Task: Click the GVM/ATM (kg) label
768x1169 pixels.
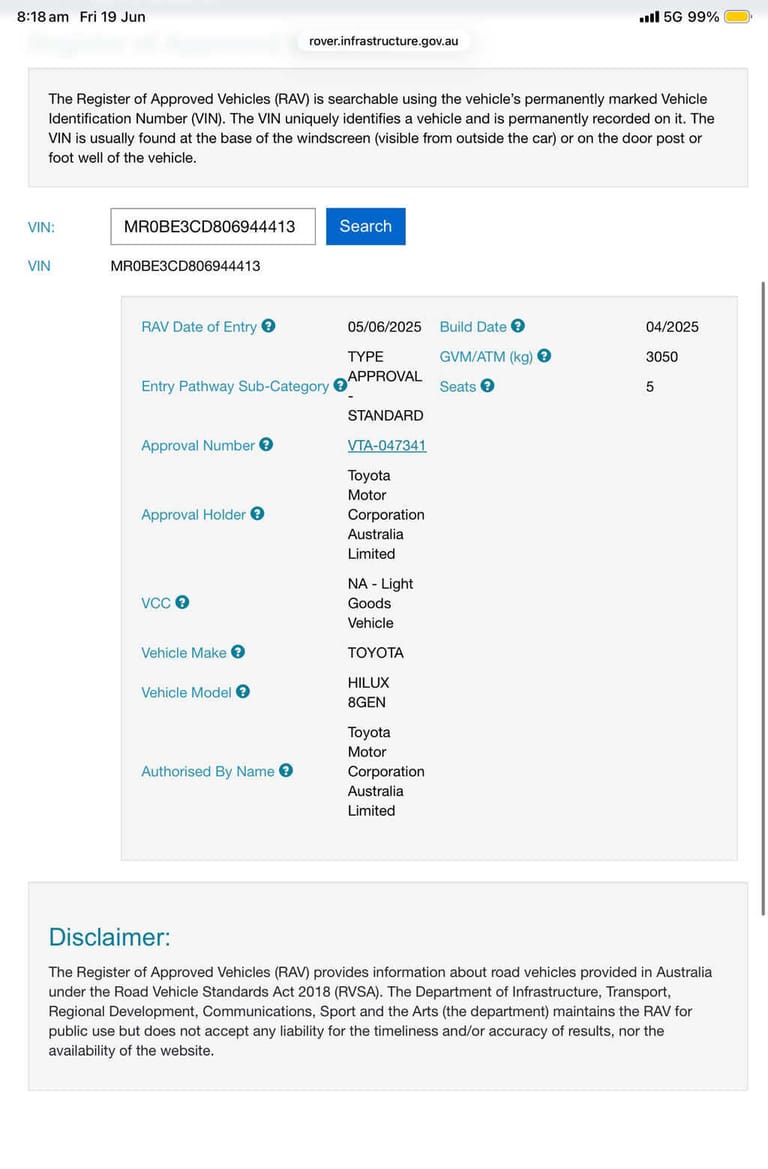Action: [486, 356]
